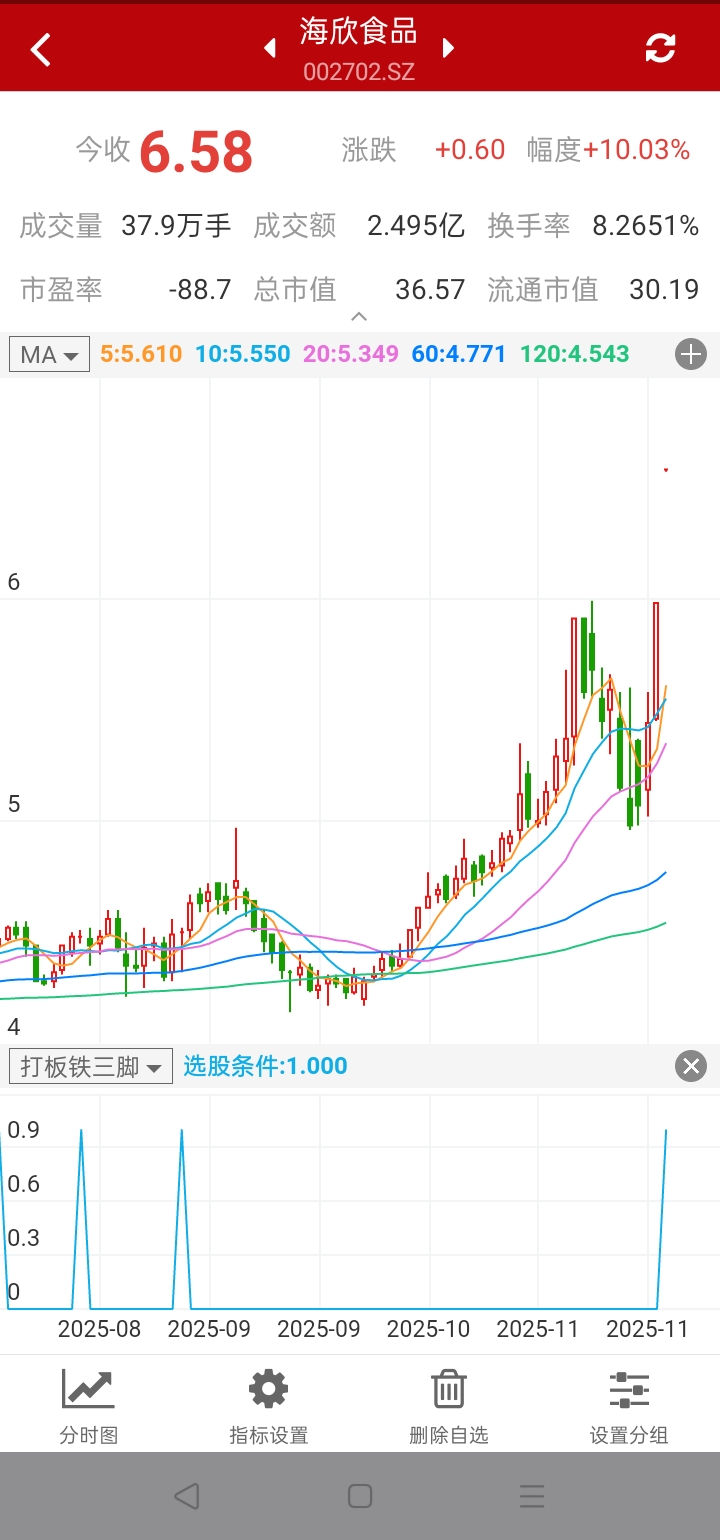Tap 删除自选 trash icon
The image size is (720, 1540).
click(449, 1408)
